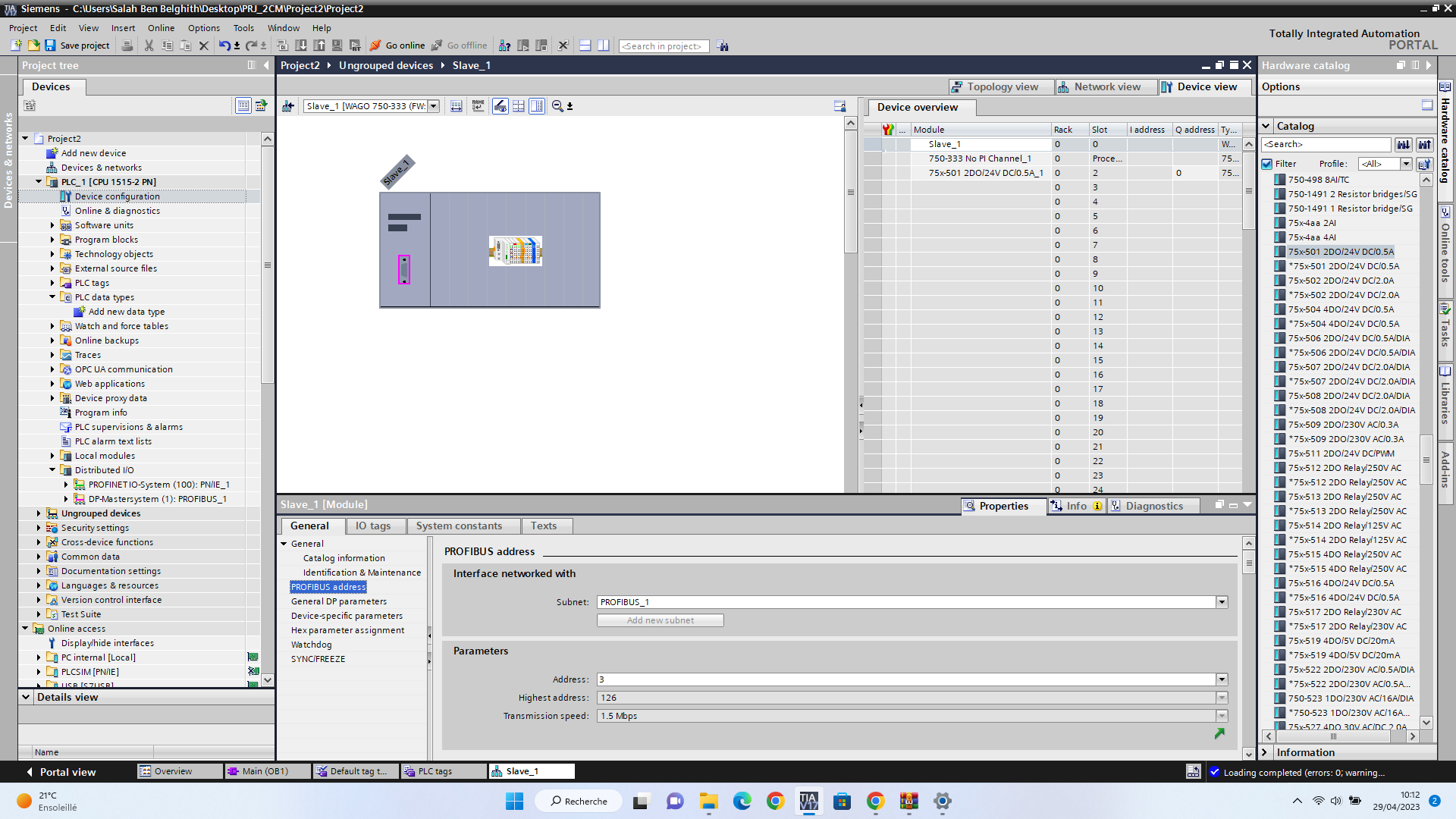
Task: Click the Go online toolbar button
Action: (x=397, y=45)
